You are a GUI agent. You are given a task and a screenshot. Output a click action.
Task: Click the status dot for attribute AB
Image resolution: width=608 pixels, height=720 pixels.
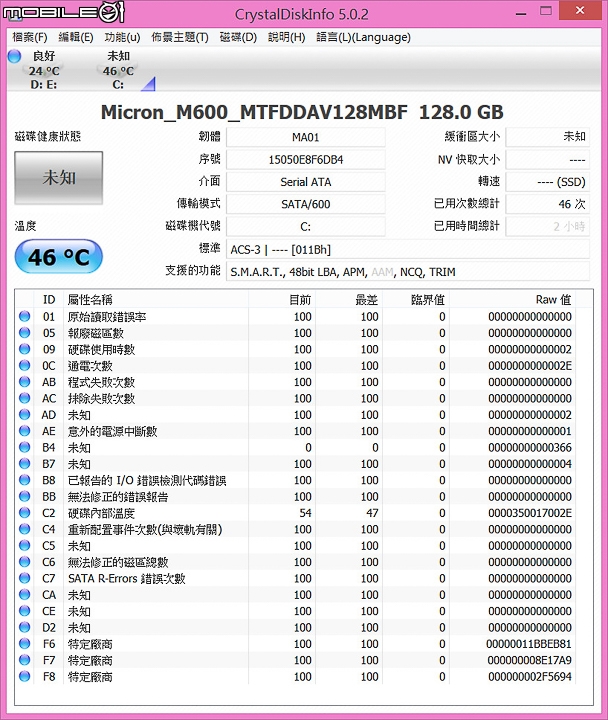tap(25, 382)
